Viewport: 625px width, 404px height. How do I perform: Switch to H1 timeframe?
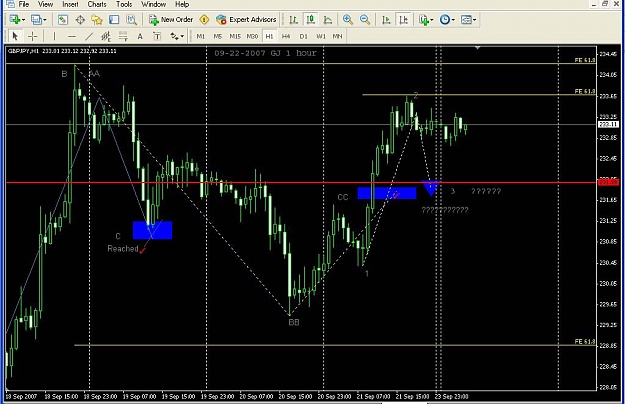[x=269, y=36]
